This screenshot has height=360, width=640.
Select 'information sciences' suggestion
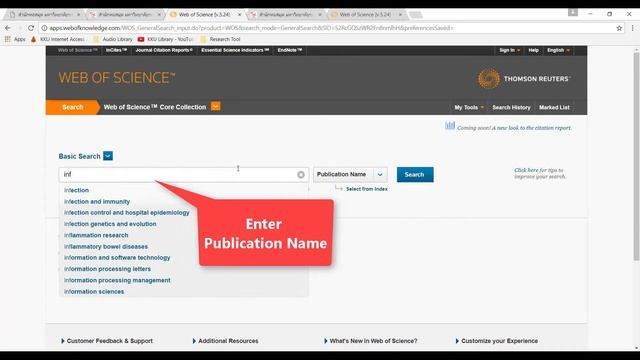point(94,292)
